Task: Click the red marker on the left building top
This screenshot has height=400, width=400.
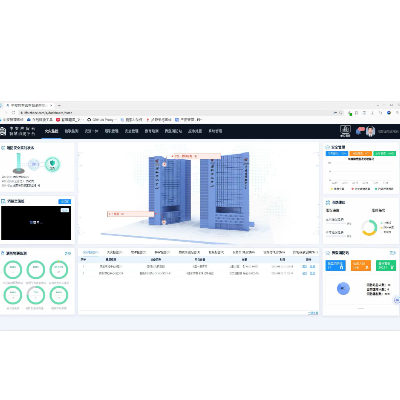Action: coord(164,164)
